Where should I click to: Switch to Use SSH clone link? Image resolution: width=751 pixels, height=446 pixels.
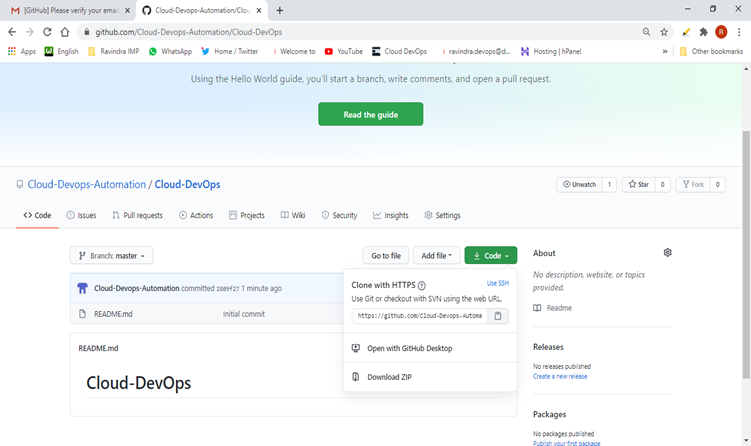pos(498,283)
